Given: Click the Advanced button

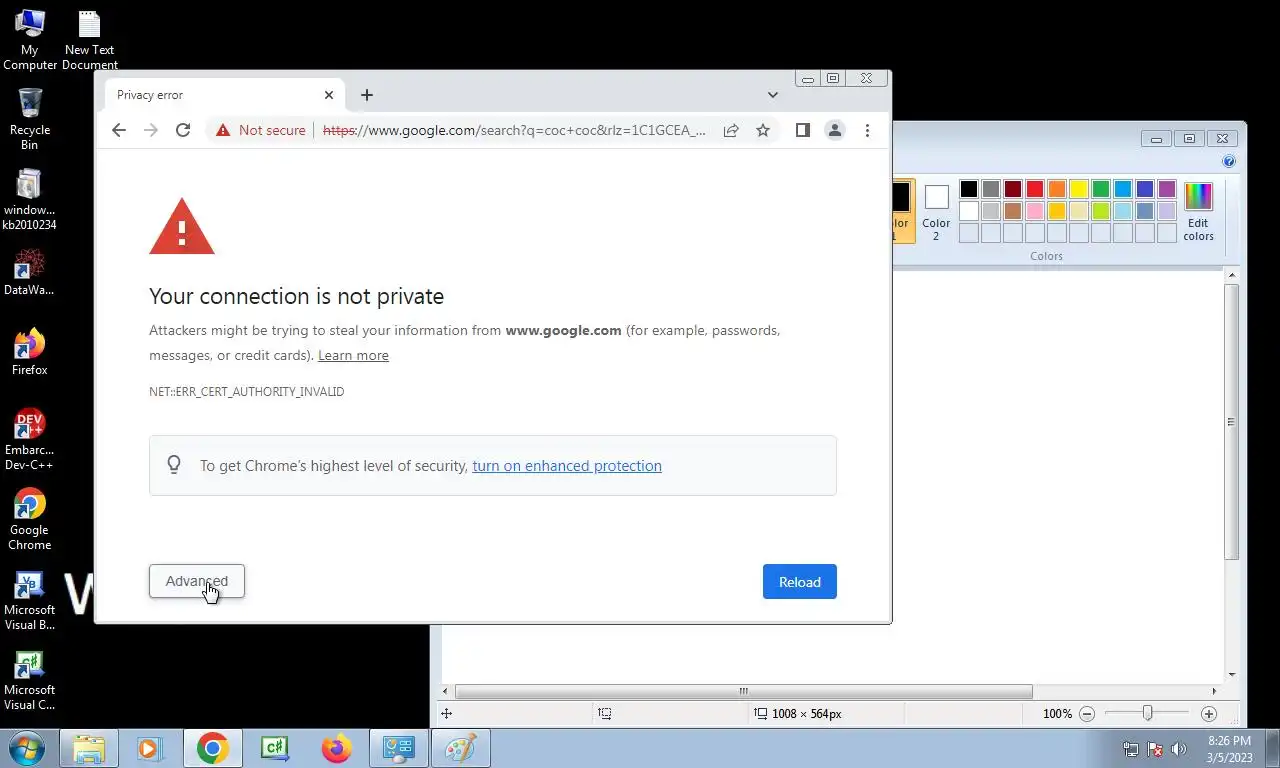Looking at the screenshot, I should (197, 581).
